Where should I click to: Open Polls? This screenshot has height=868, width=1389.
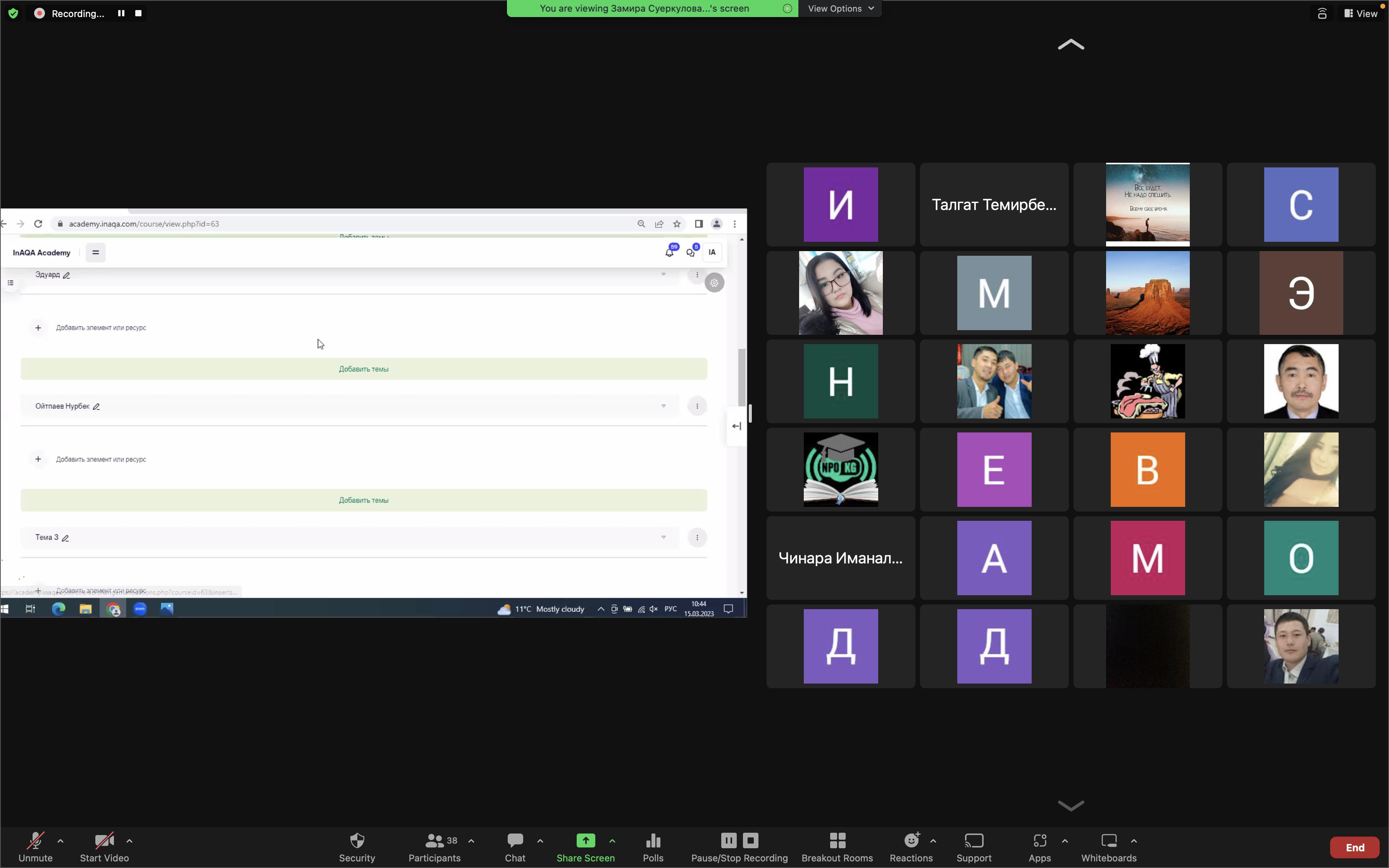pos(653,847)
